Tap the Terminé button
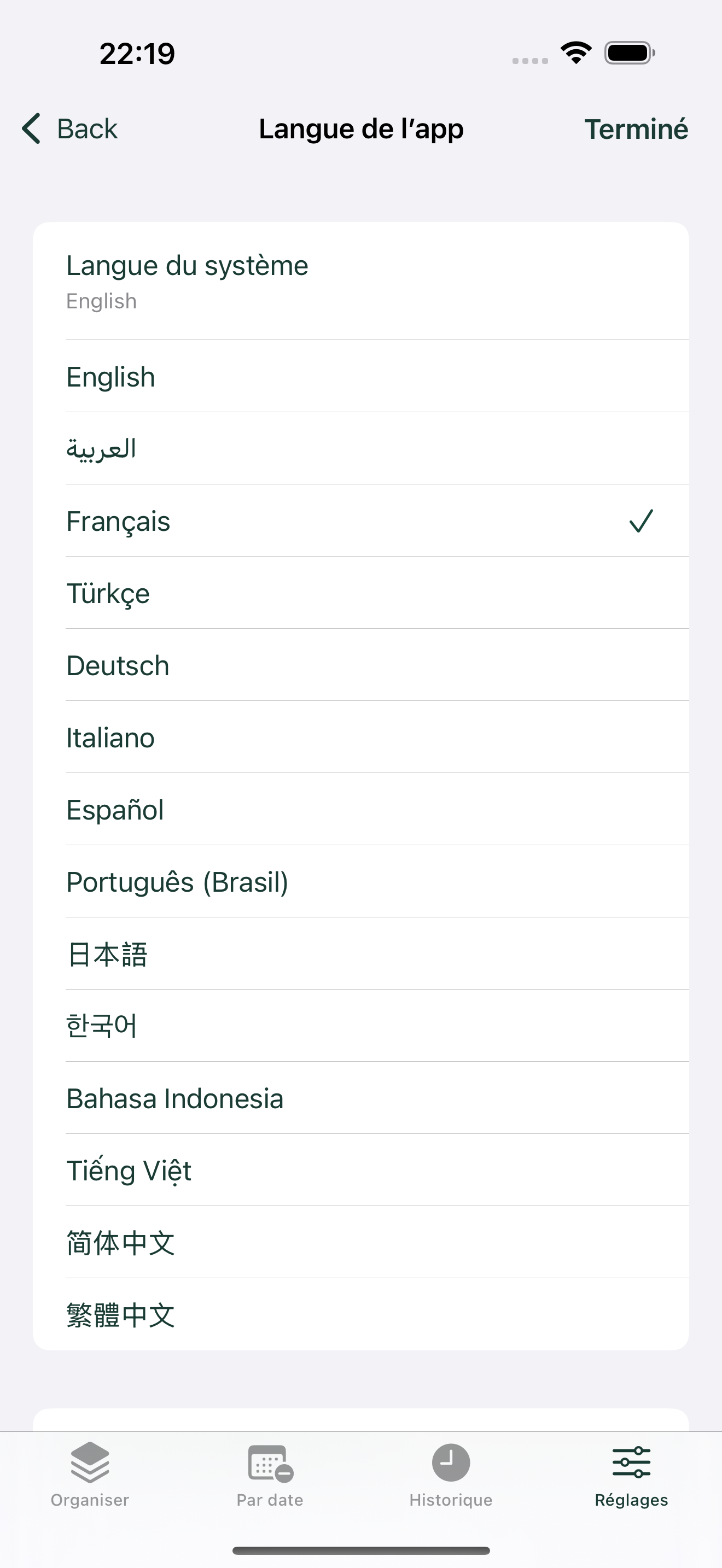 (636, 129)
